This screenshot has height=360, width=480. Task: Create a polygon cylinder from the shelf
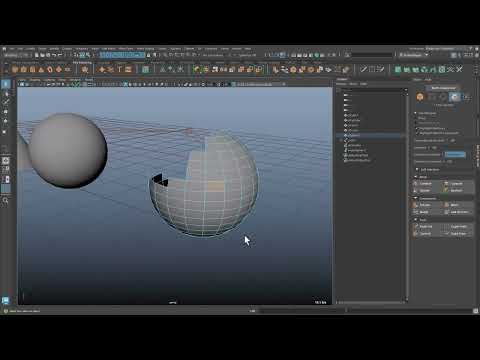32,69
